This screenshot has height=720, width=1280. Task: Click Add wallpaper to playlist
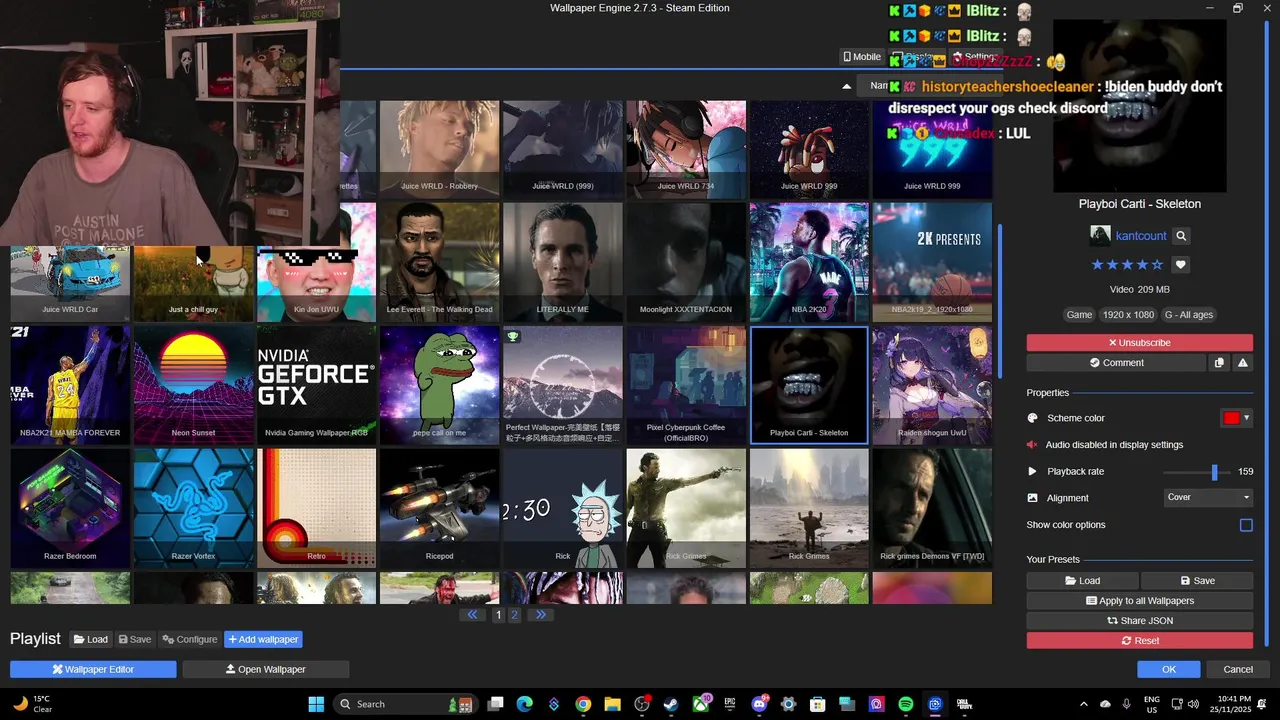point(264,640)
